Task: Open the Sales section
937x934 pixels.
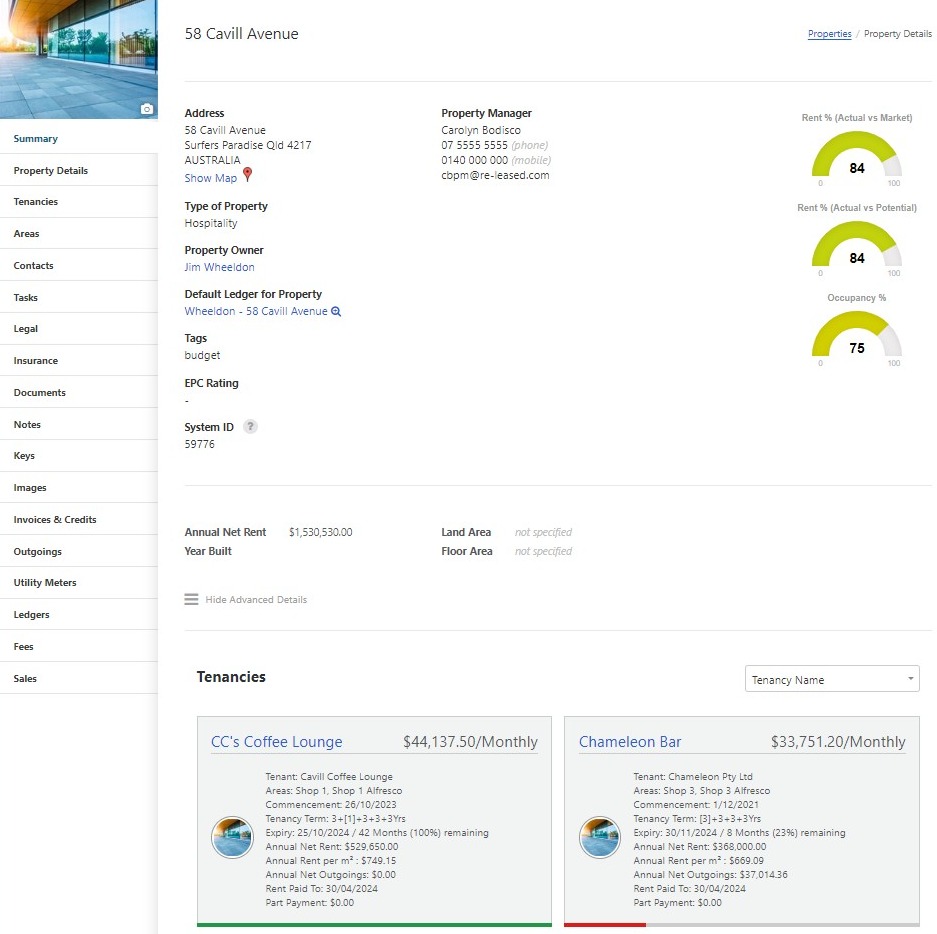Action: (79, 678)
